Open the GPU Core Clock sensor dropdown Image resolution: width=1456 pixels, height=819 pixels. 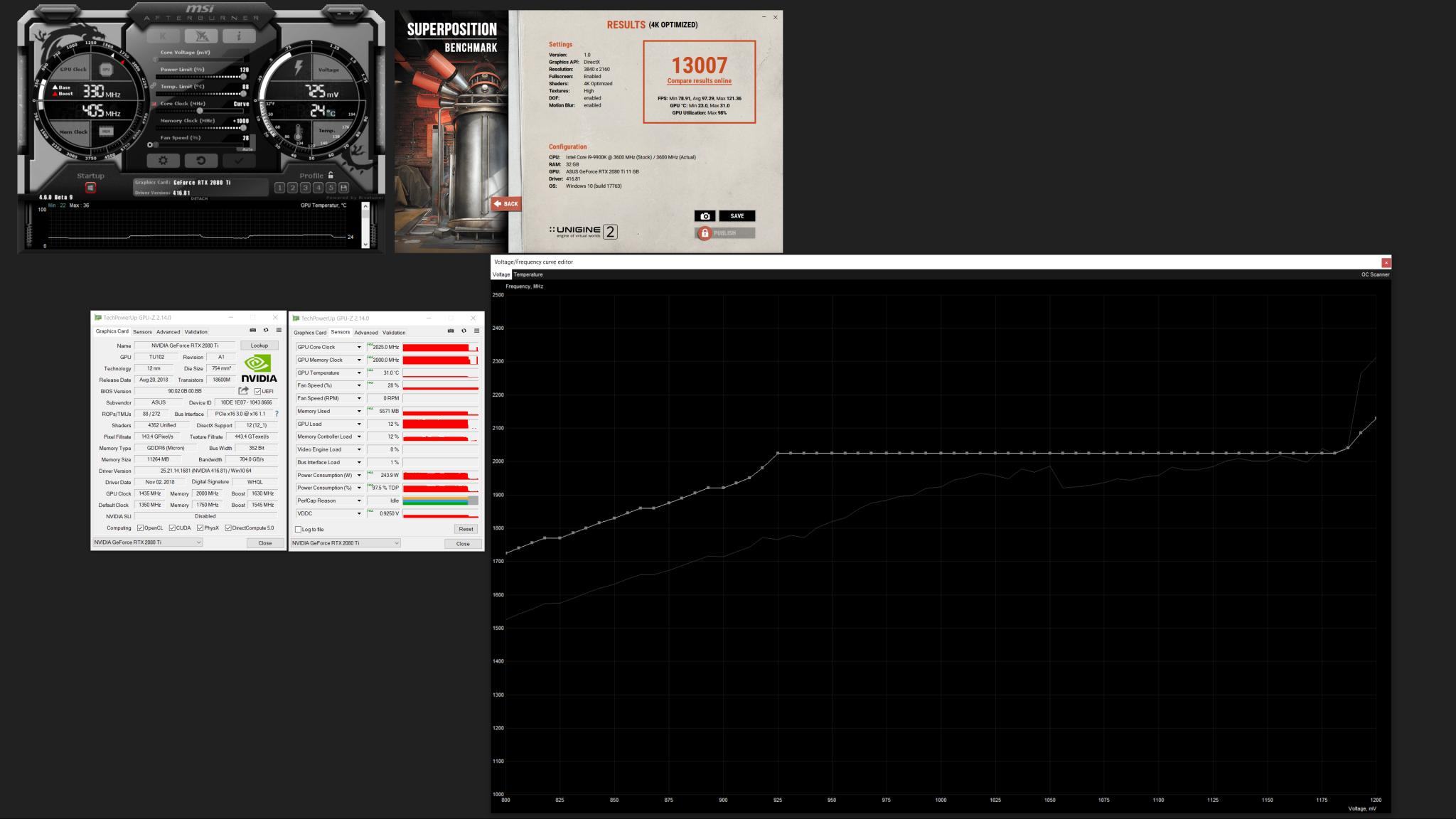pos(359,347)
